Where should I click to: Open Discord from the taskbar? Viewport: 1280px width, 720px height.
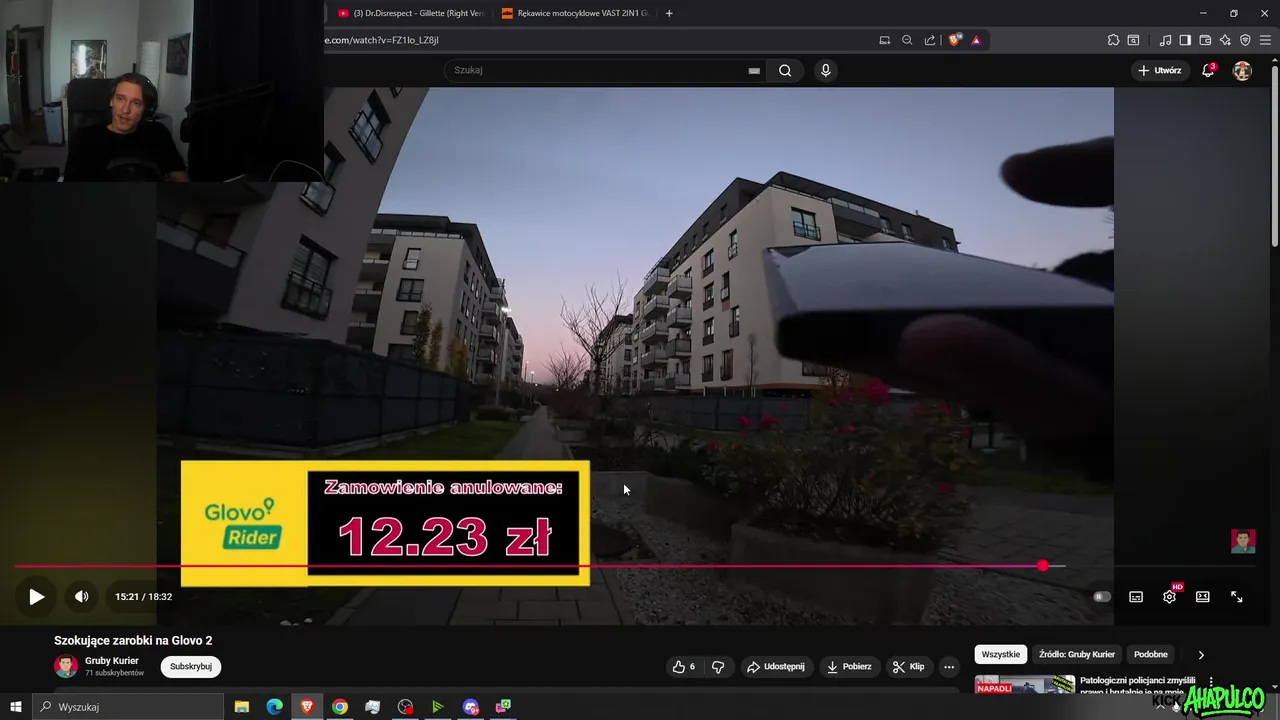[471, 707]
